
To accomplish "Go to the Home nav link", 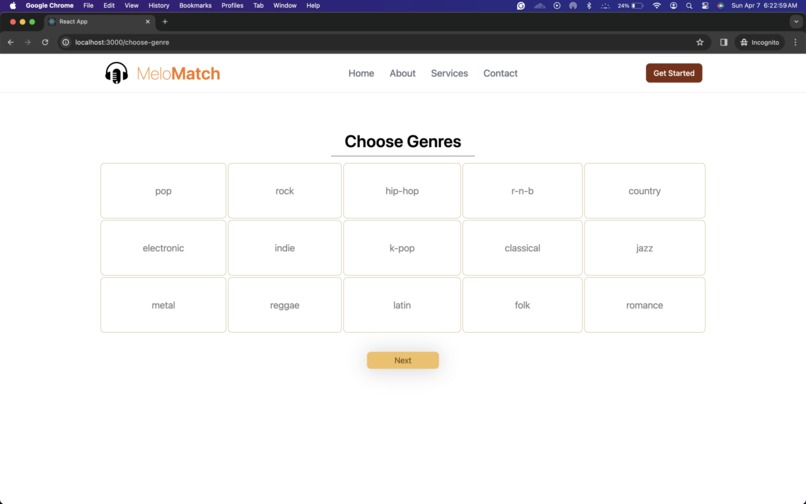I will [x=361, y=73].
